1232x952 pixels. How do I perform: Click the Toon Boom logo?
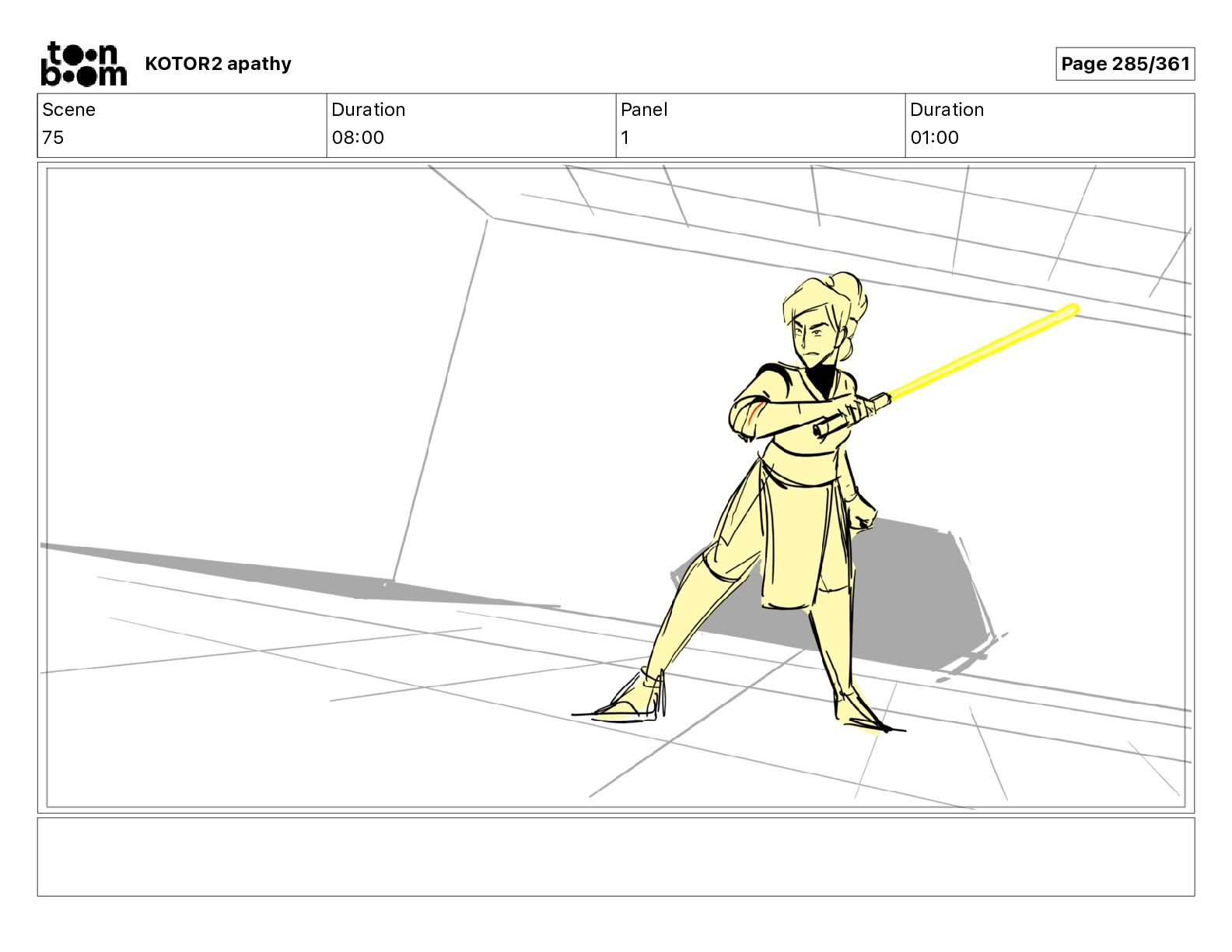[x=83, y=64]
